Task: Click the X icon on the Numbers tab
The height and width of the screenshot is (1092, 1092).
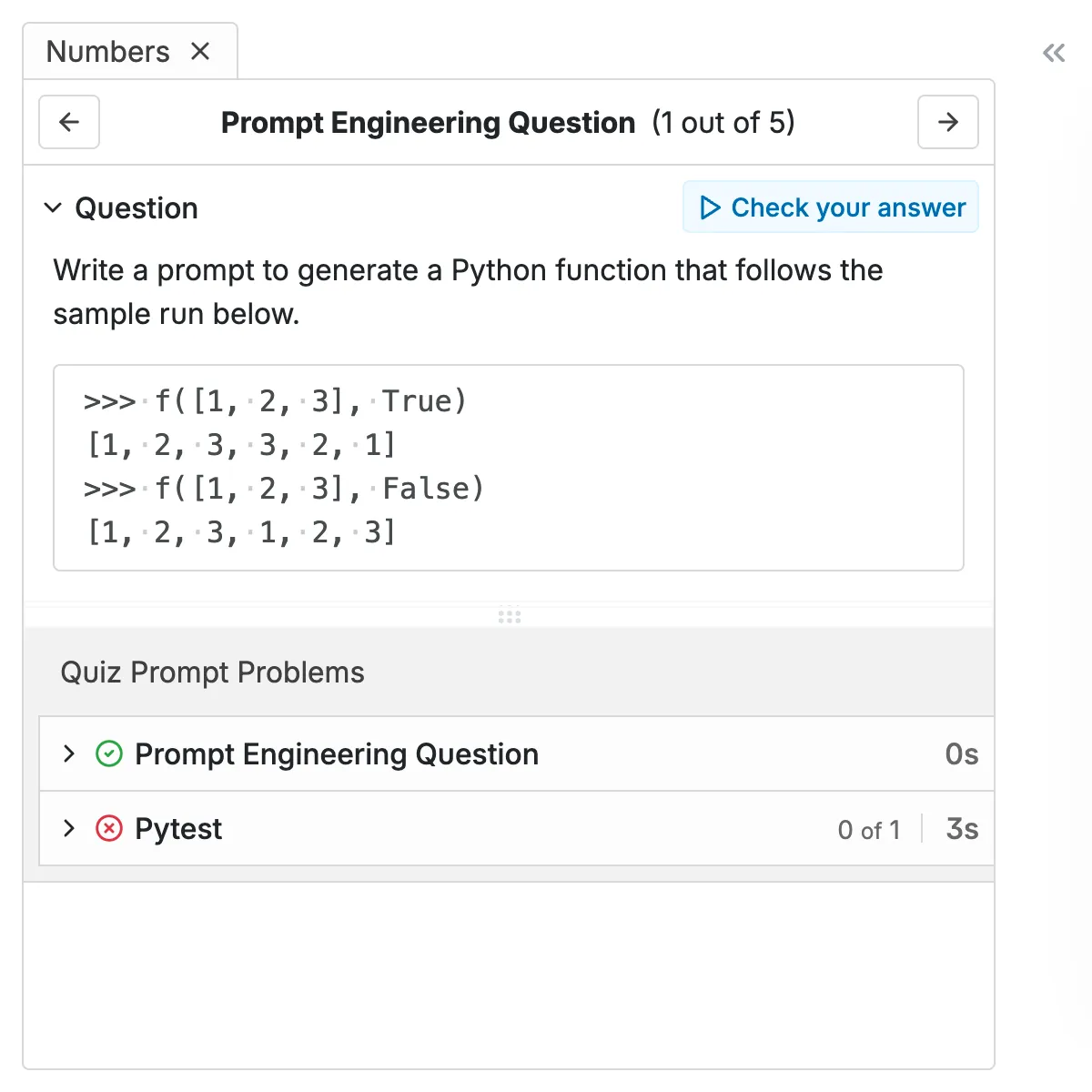Action: click(x=200, y=51)
